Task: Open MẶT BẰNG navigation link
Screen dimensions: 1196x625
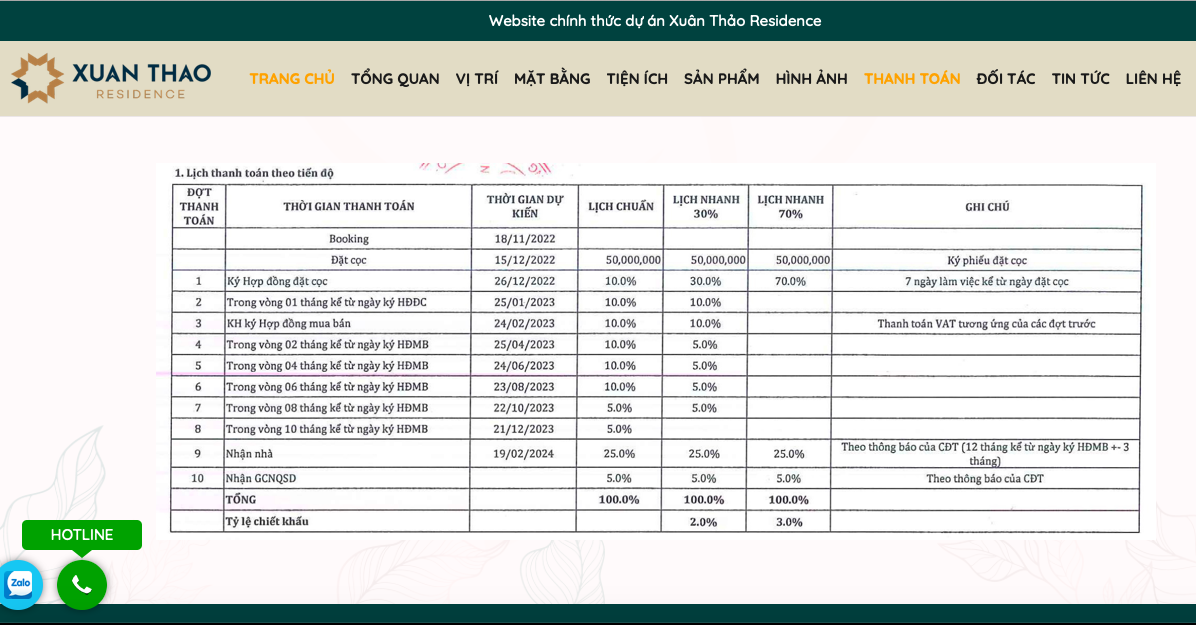Action: [552, 79]
